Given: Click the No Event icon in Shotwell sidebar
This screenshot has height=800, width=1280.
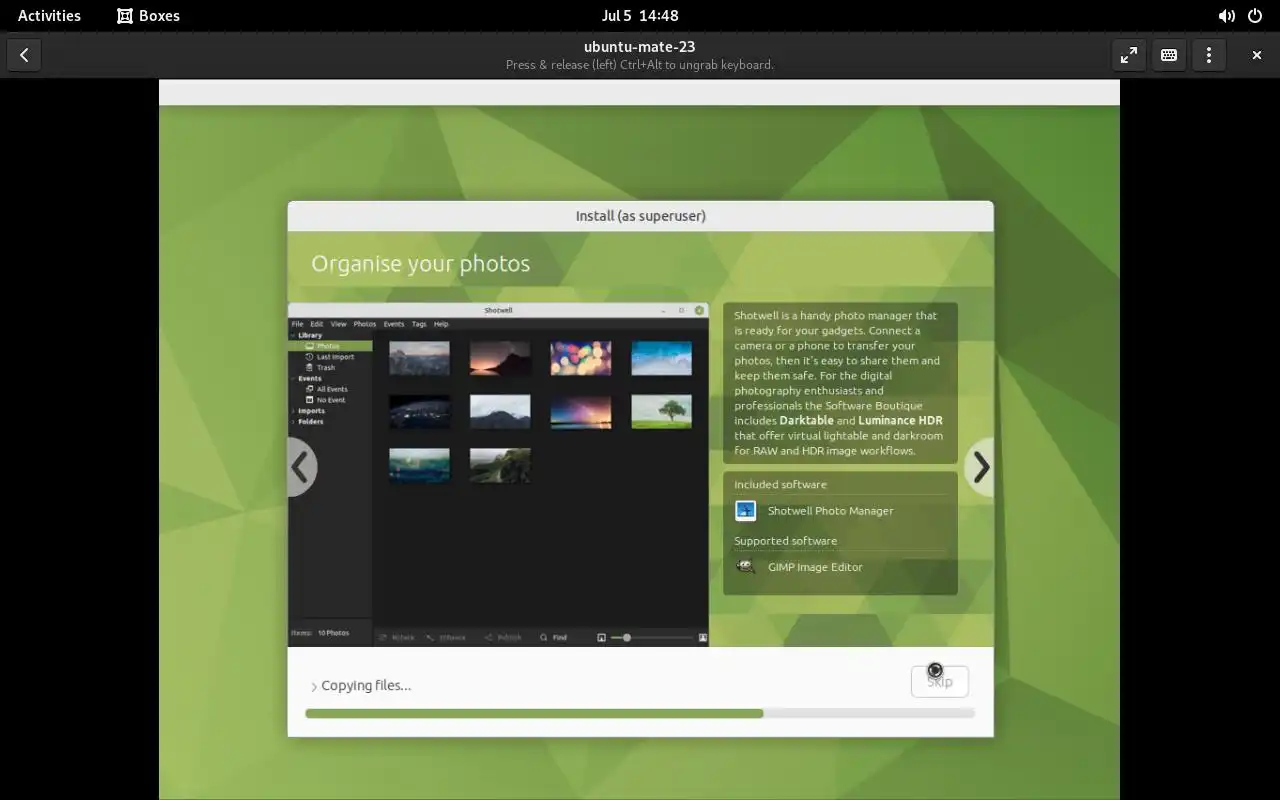Looking at the screenshot, I should pyautogui.click(x=310, y=400).
